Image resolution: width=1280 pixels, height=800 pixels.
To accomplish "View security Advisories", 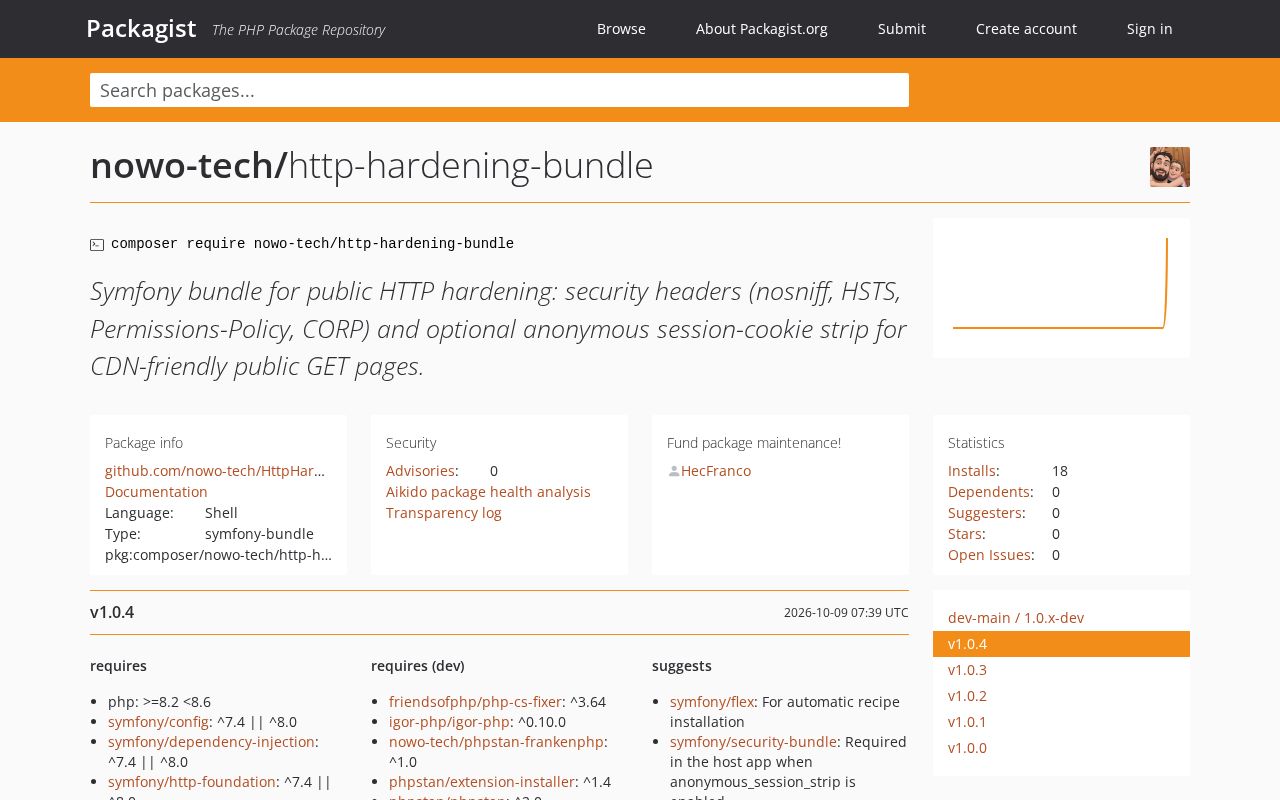I will click(x=420, y=471).
